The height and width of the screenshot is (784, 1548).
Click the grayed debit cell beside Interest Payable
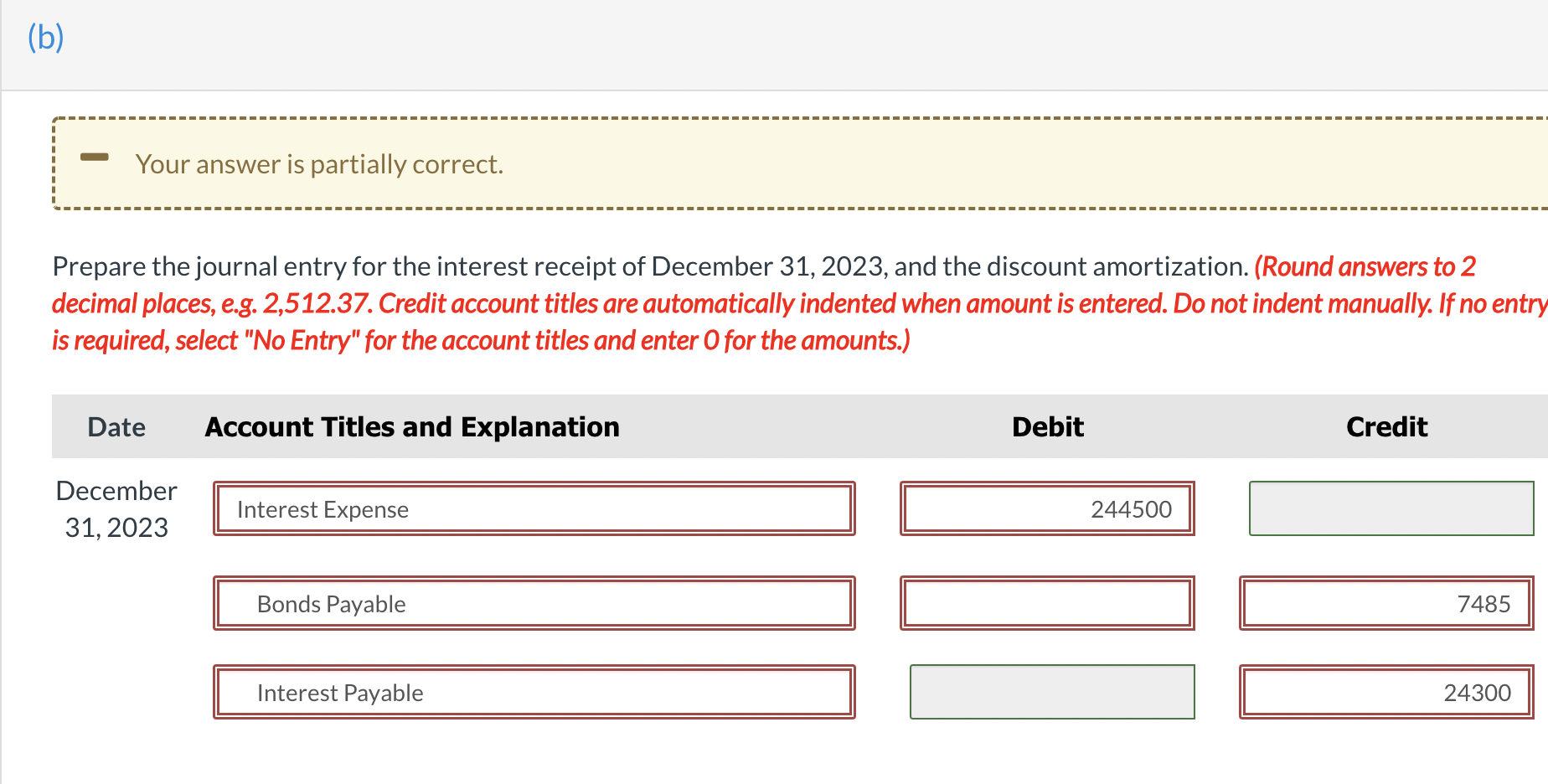coord(1051,692)
